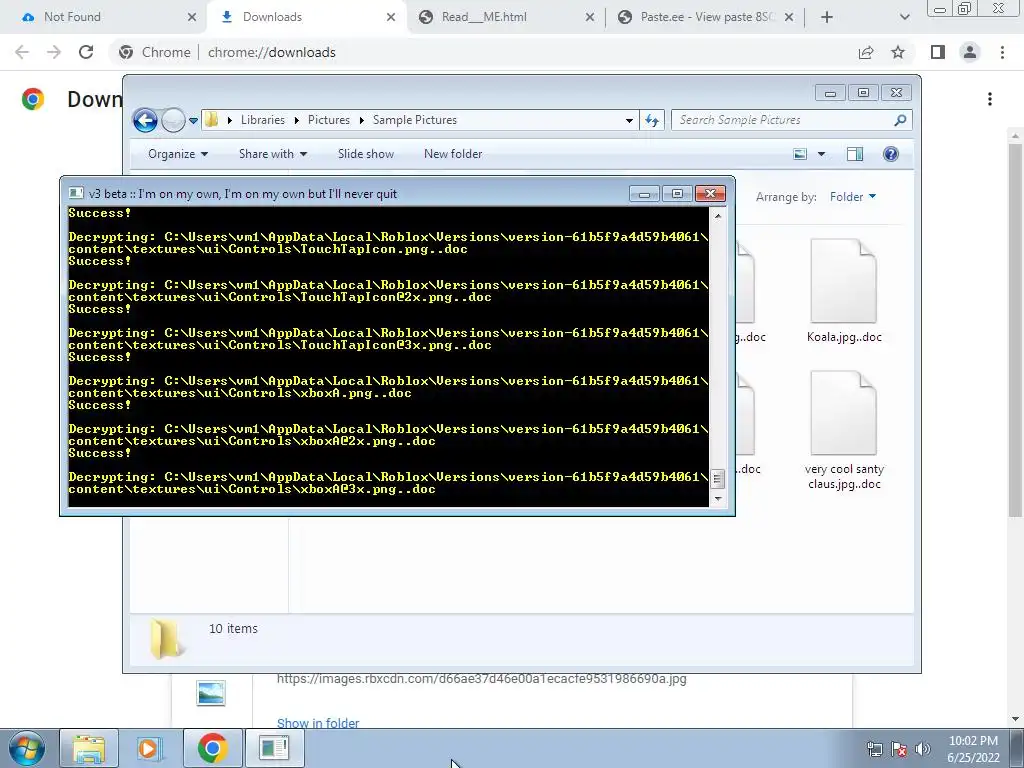Click Action Center flag tray icon
The image size is (1024, 768).
899,749
